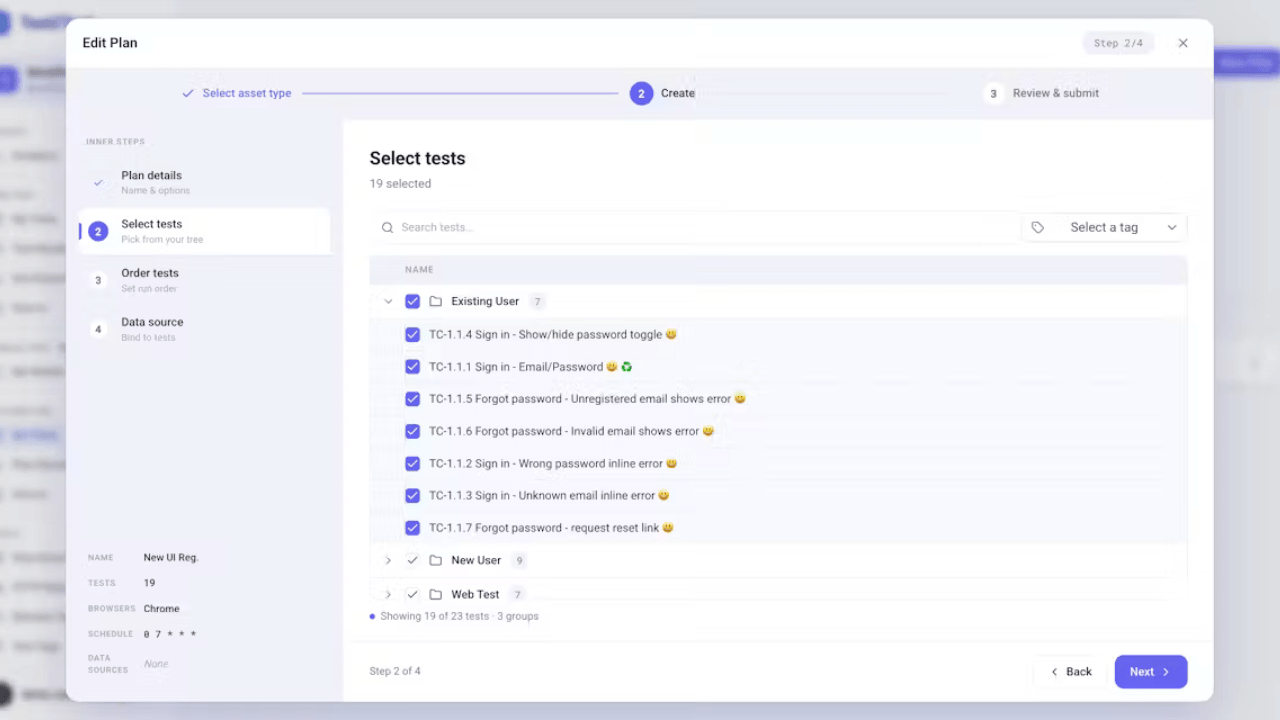Open the Order tests inner step

tap(204, 280)
